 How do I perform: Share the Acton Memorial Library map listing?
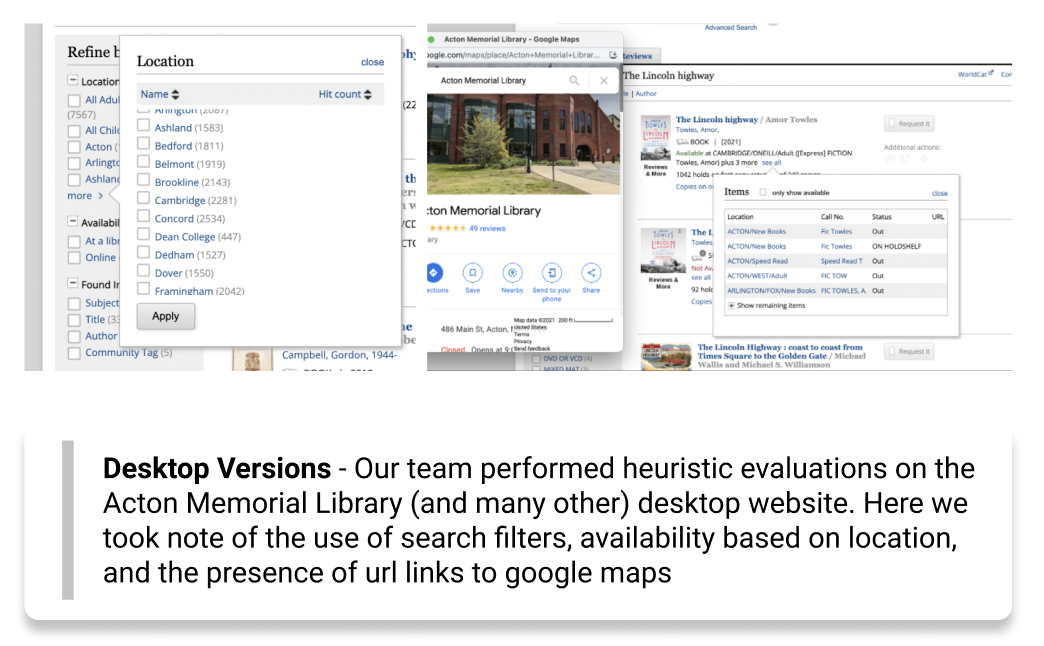591,272
